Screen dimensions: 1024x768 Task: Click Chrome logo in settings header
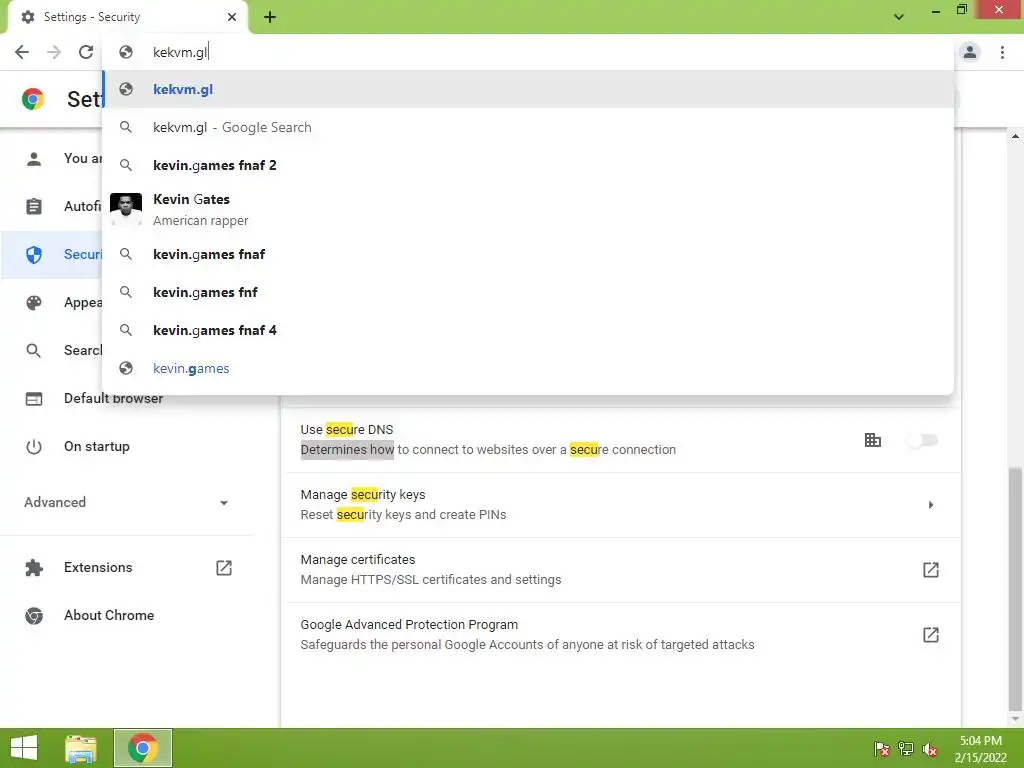click(33, 99)
